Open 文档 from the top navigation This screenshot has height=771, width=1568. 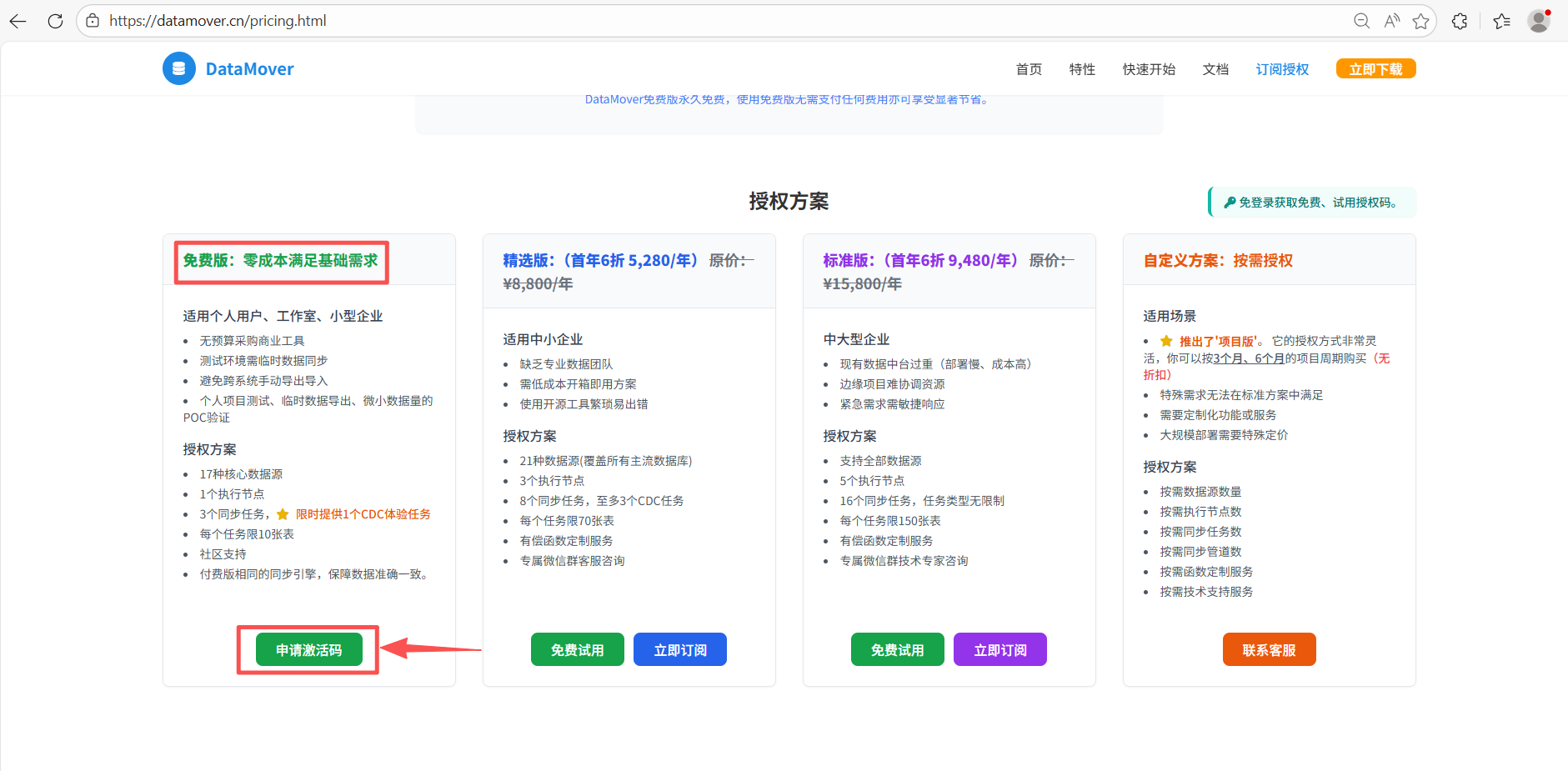tap(1215, 69)
